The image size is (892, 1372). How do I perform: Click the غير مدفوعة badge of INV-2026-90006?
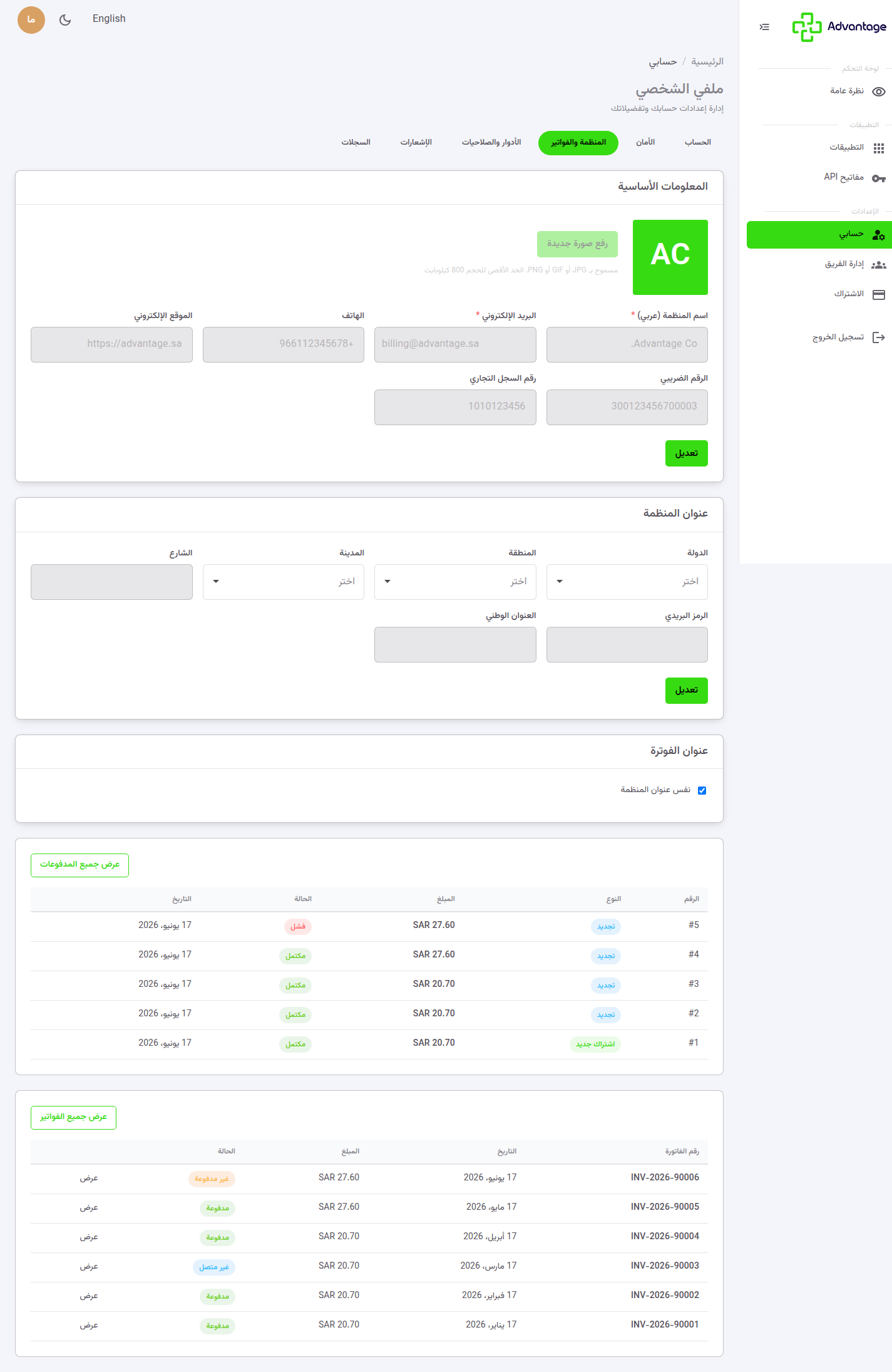pyautogui.click(x=212, y=1179)
